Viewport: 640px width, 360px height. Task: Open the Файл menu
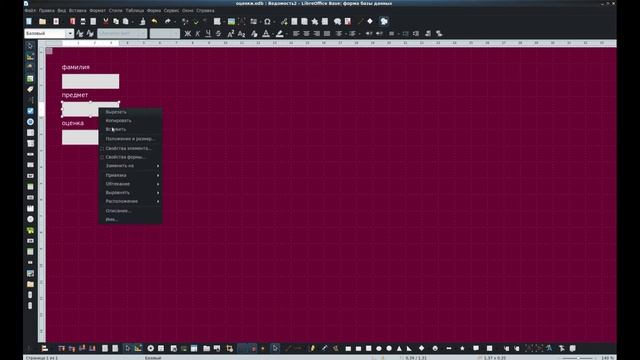click(30, 11)
